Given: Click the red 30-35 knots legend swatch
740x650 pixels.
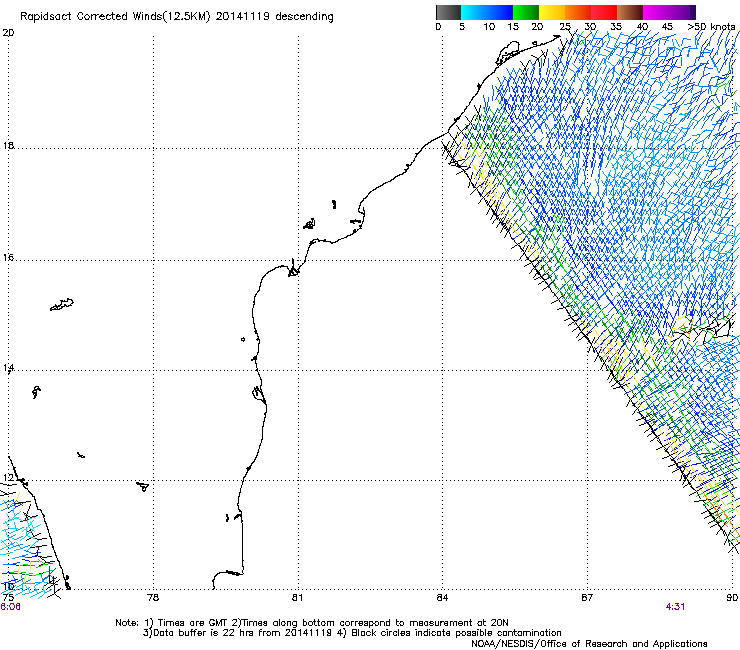Looking at the screenshot, I should pos(604,12).
